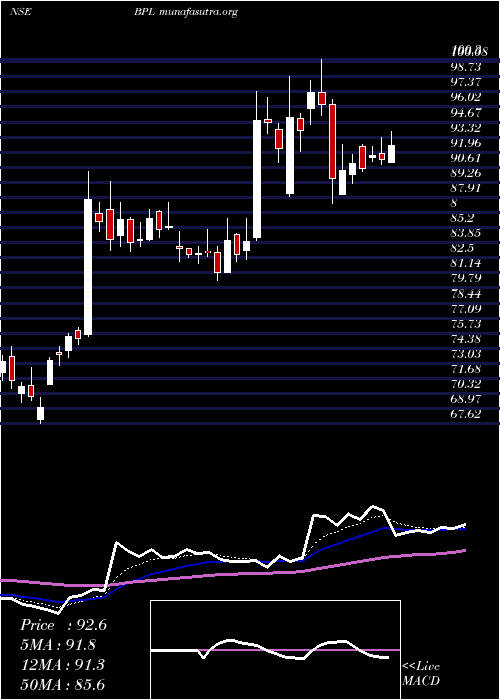Click the 78.44 price axis label

(466, 294)
